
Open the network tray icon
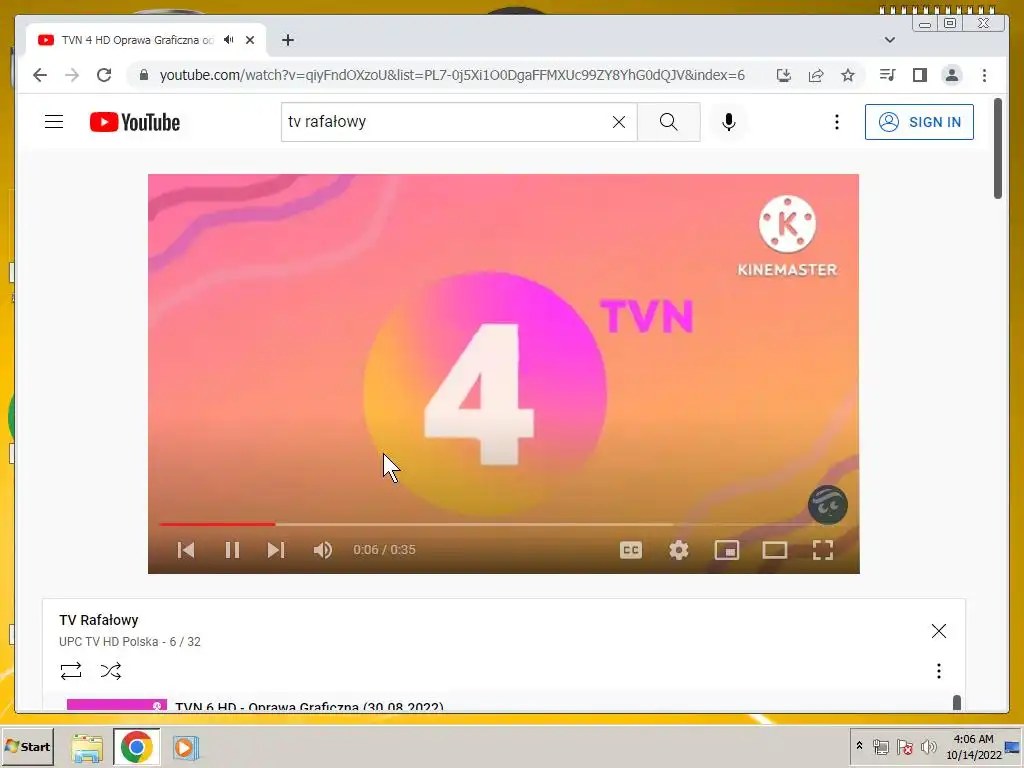coord(881,746)
